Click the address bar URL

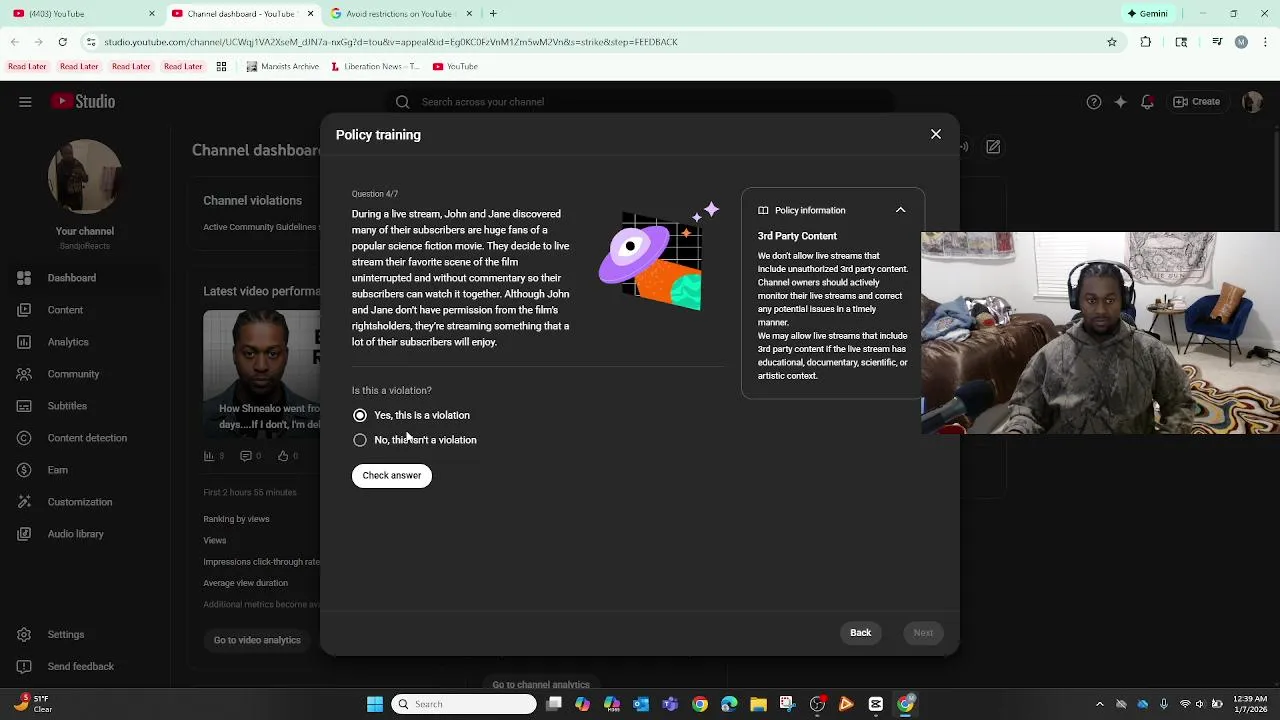(x=391, y=42)
